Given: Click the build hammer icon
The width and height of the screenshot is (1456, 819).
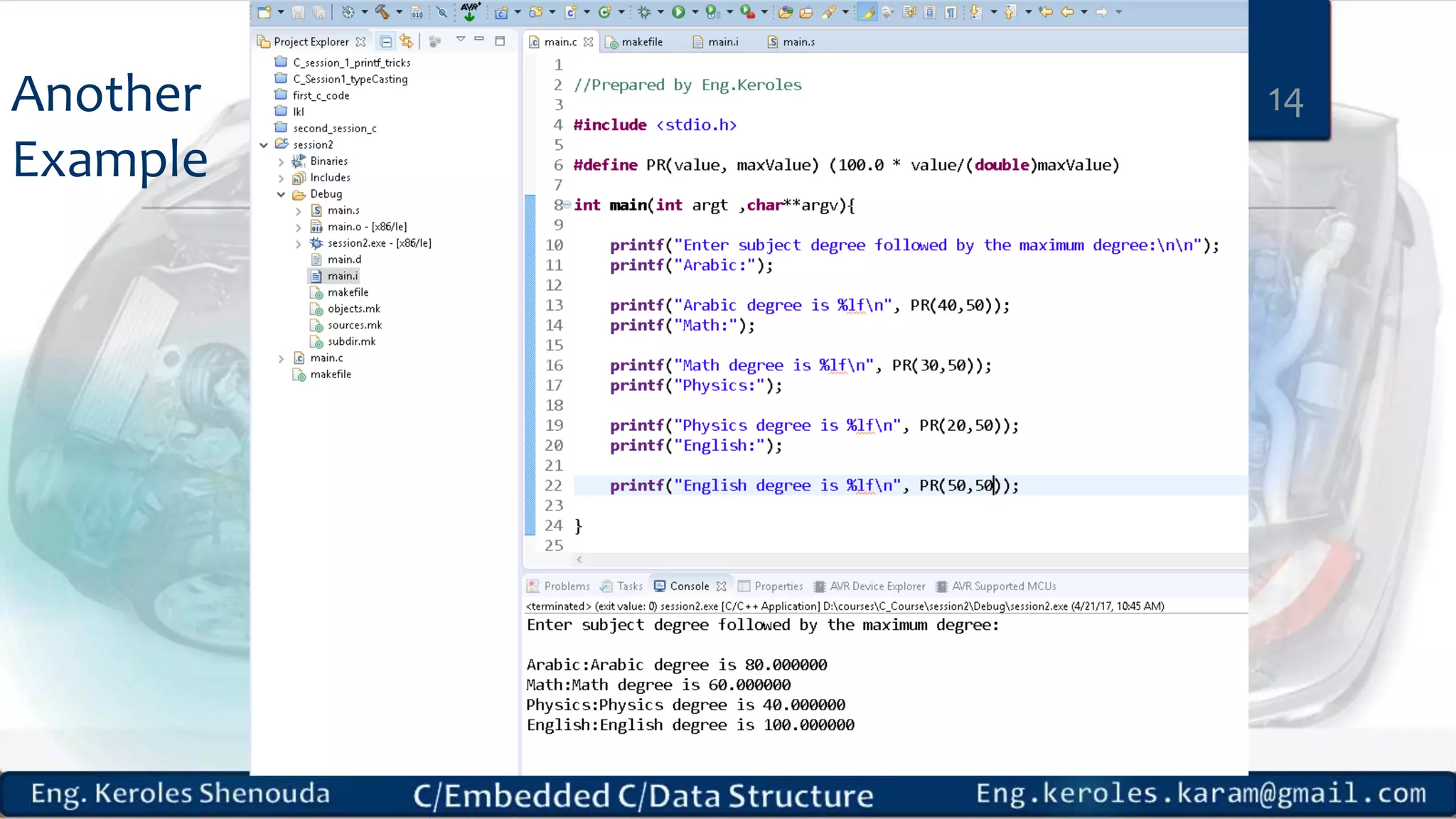Looking at the screenshot, I should click(x=382, y=11).
